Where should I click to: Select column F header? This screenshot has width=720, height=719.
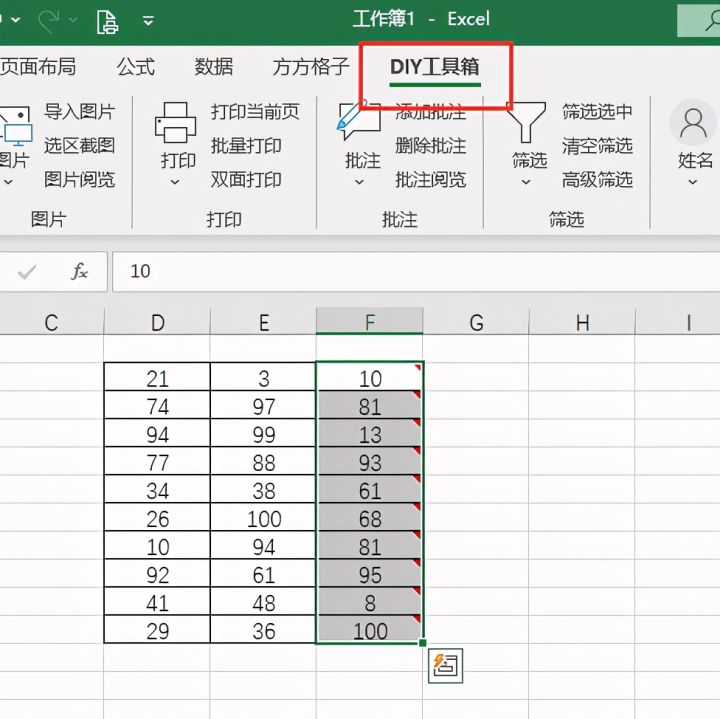tap(370, 321)
